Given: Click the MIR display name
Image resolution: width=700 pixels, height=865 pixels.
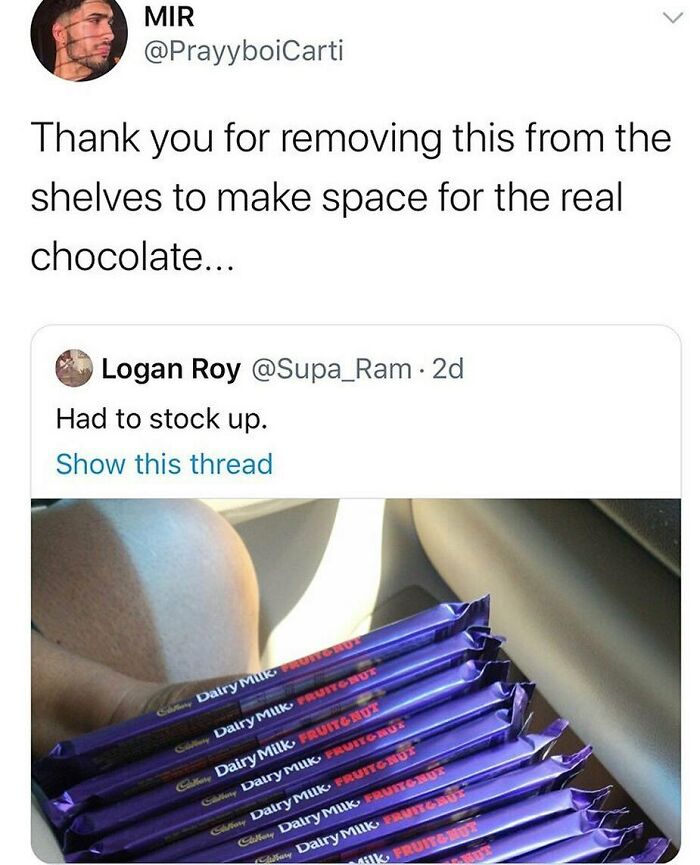Looking at the screenshot, I should [x=169, y=17].
